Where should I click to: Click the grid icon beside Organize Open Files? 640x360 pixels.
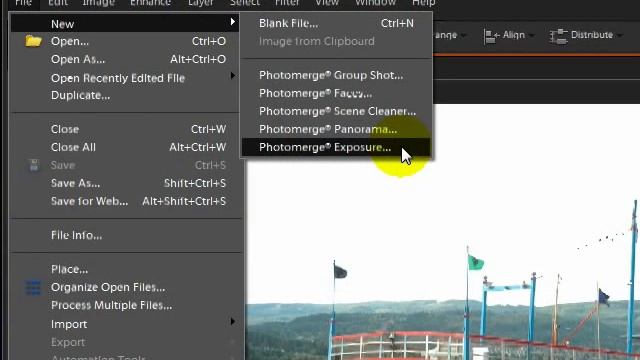tap(33, 287)
